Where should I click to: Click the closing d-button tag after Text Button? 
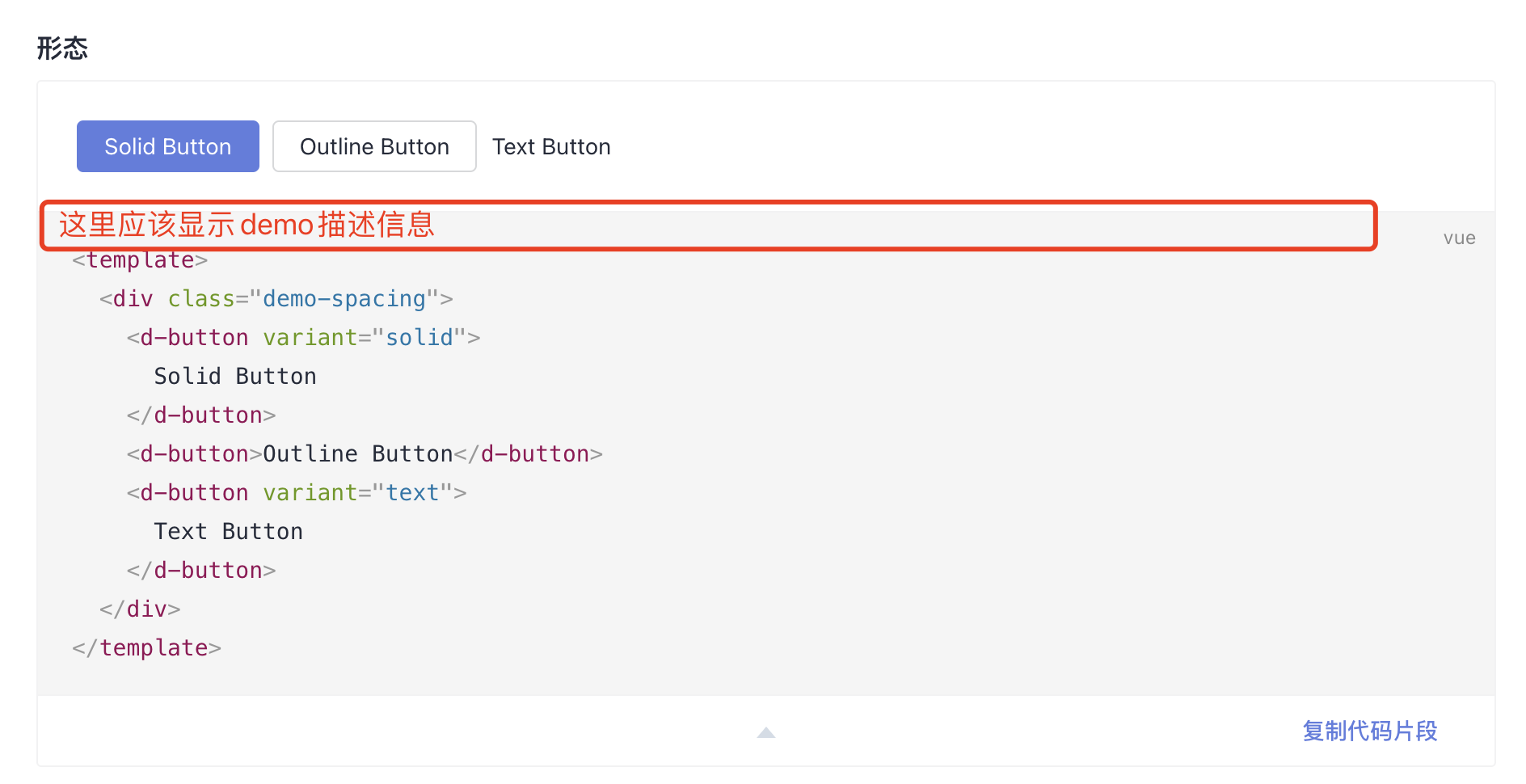tap(201, 571)
